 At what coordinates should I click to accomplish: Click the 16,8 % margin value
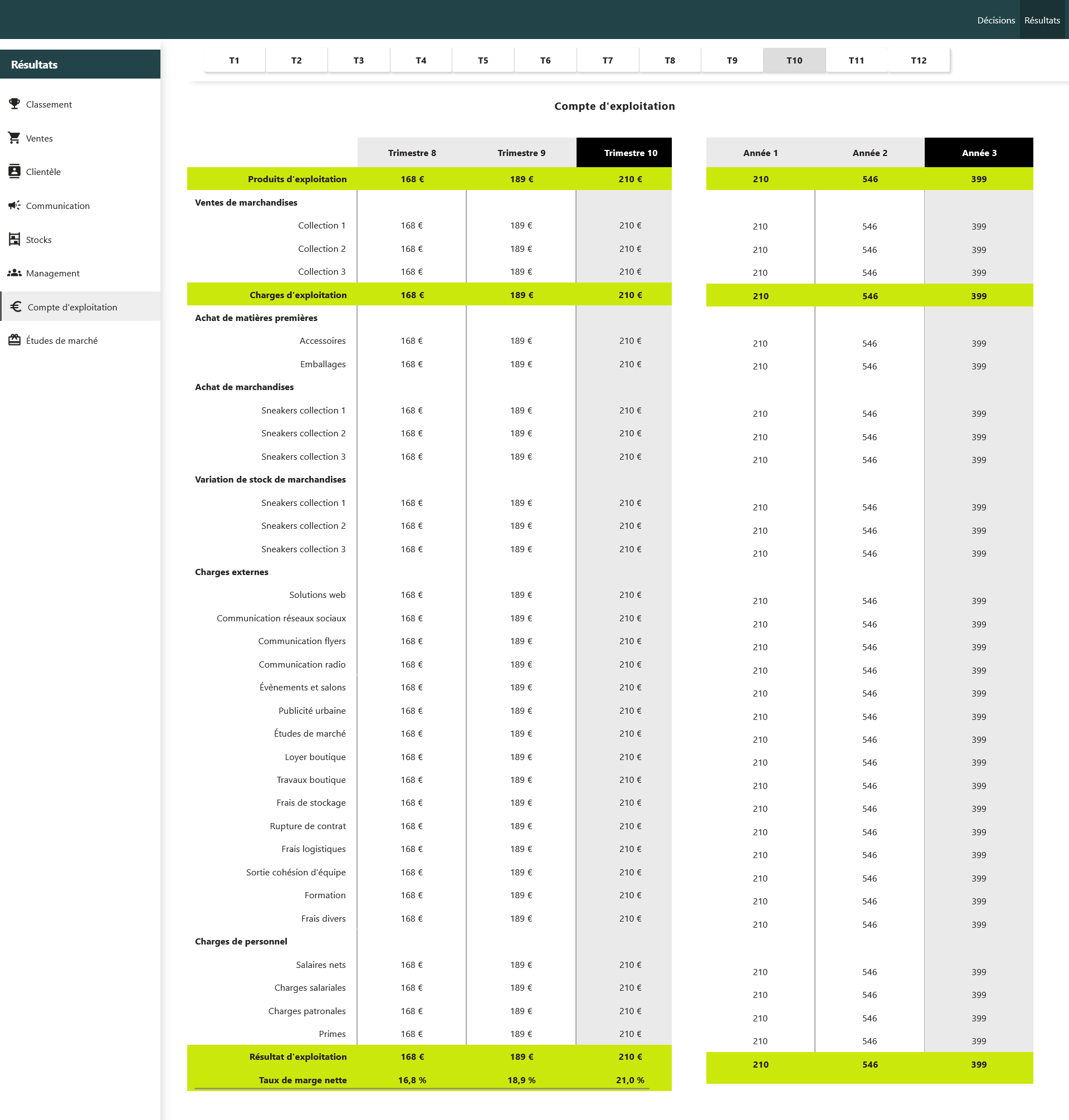click(412, 1080)
